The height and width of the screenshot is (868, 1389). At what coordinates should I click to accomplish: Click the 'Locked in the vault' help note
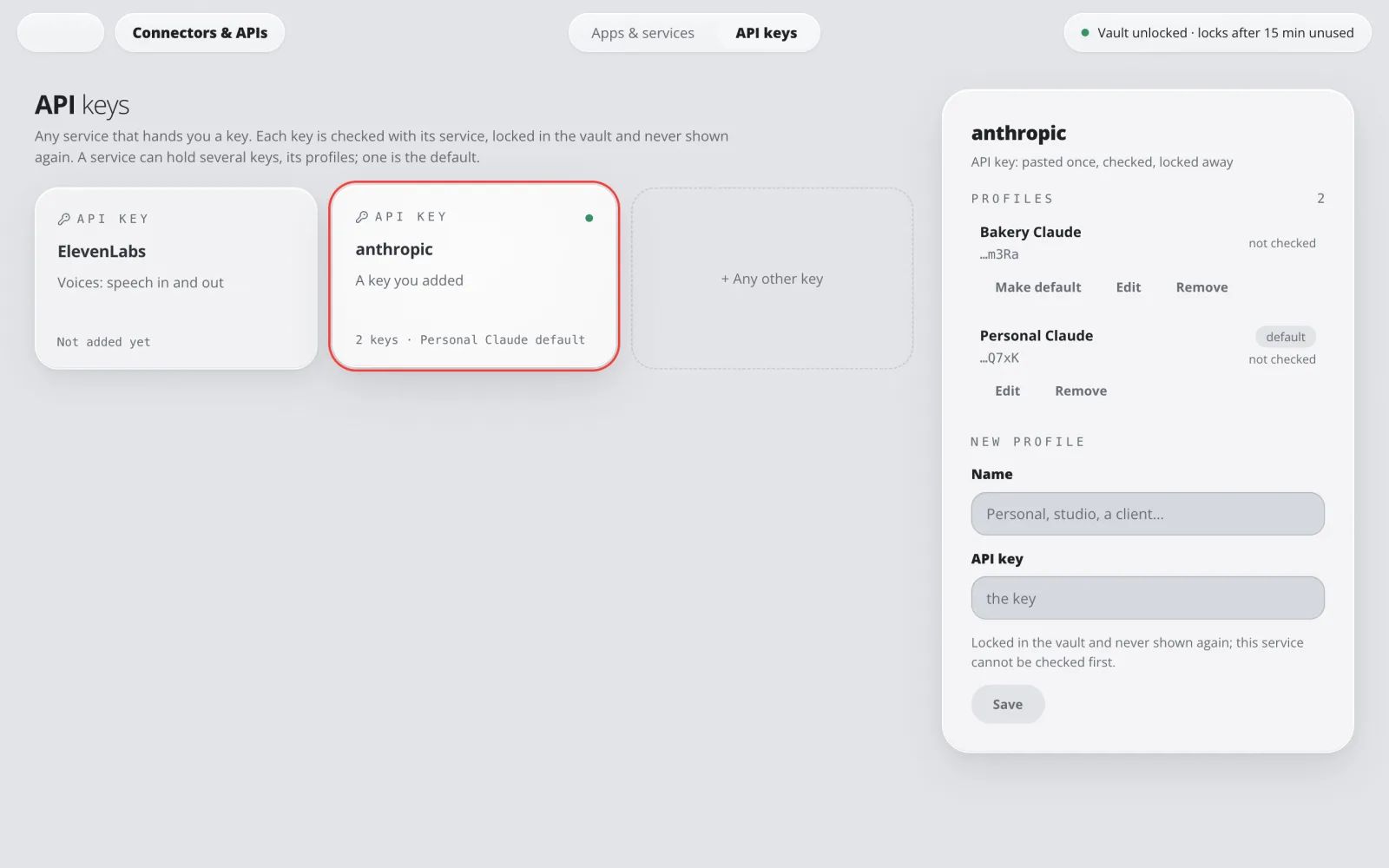[x=1137, y=652]
